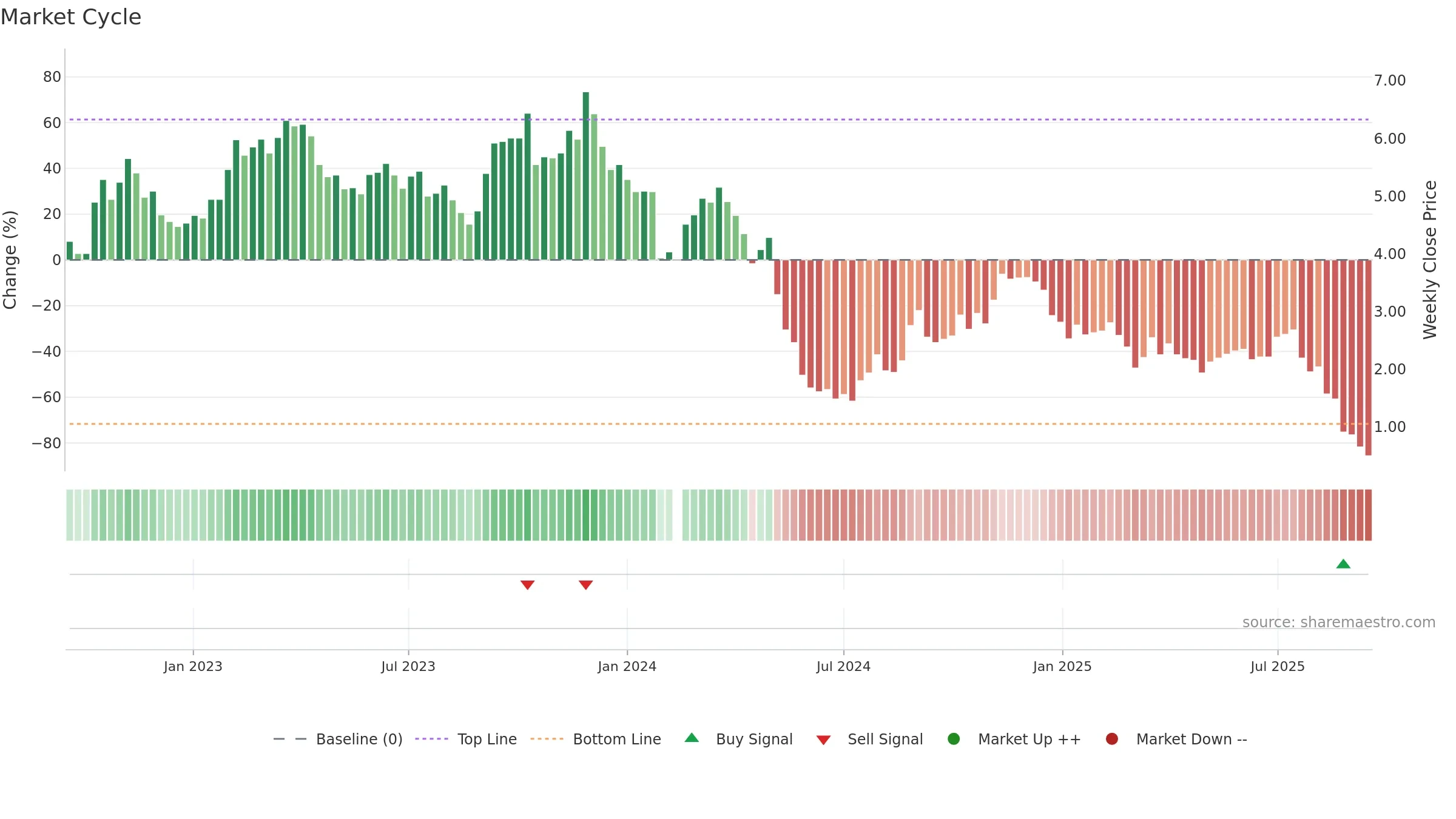Toggle Baseline (0) legend entry
This screenshot has height=819, width=1456.
coord(338,739)
